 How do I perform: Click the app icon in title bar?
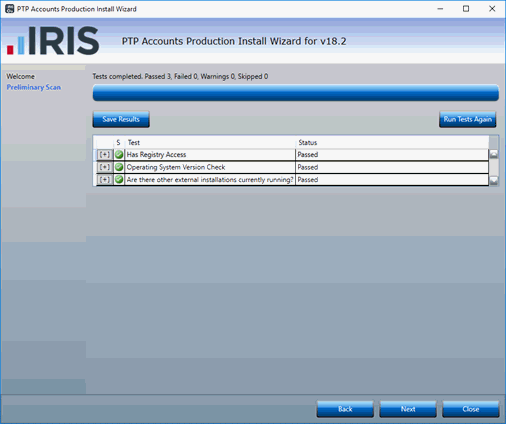tap(10, 9)
